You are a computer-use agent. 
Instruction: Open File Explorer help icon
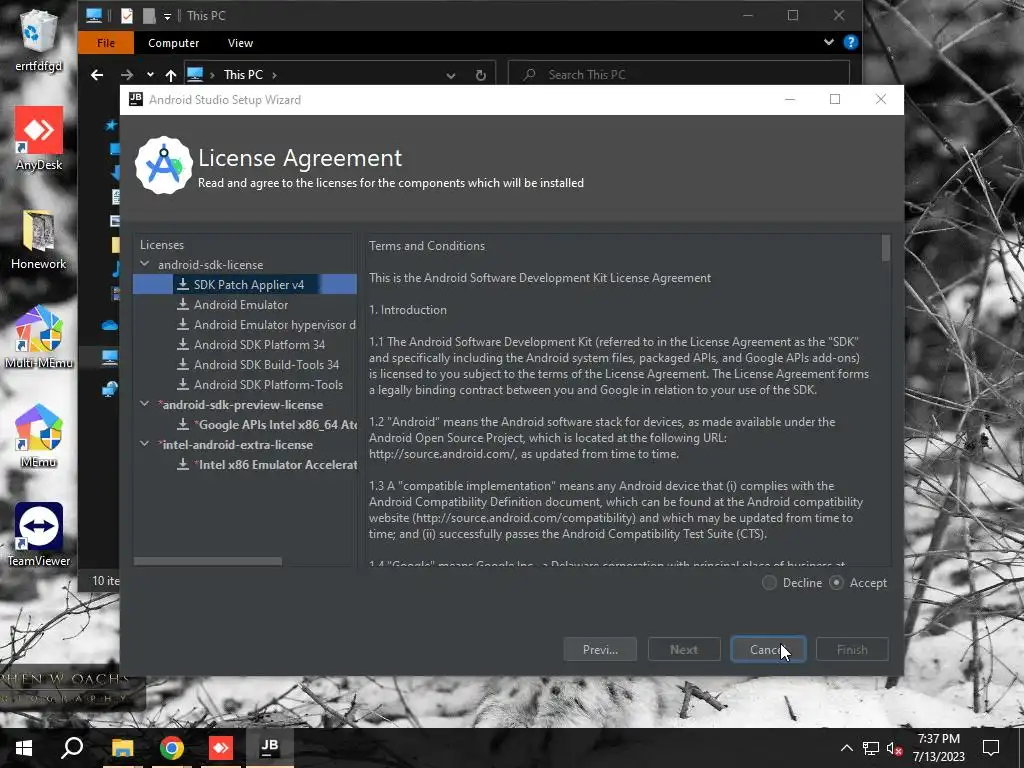pyautogui.click(x=850, y=42)
